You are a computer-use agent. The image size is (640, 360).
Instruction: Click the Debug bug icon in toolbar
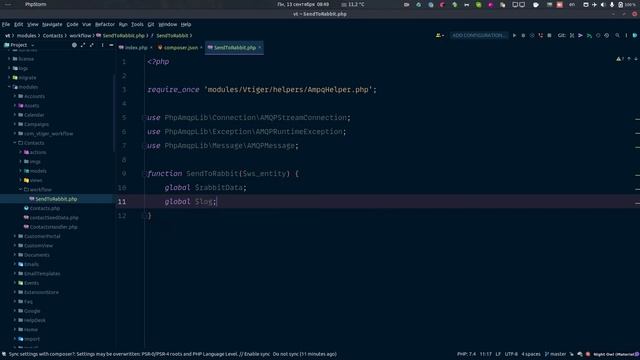[x=523, y=36]
